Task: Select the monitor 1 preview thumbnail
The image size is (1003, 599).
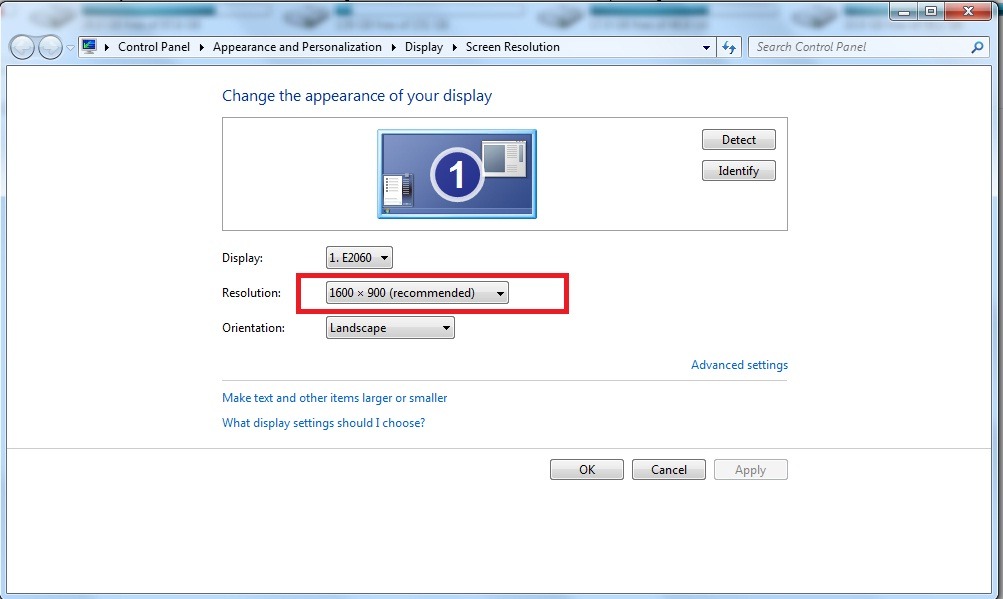Action: click(457, 174)
